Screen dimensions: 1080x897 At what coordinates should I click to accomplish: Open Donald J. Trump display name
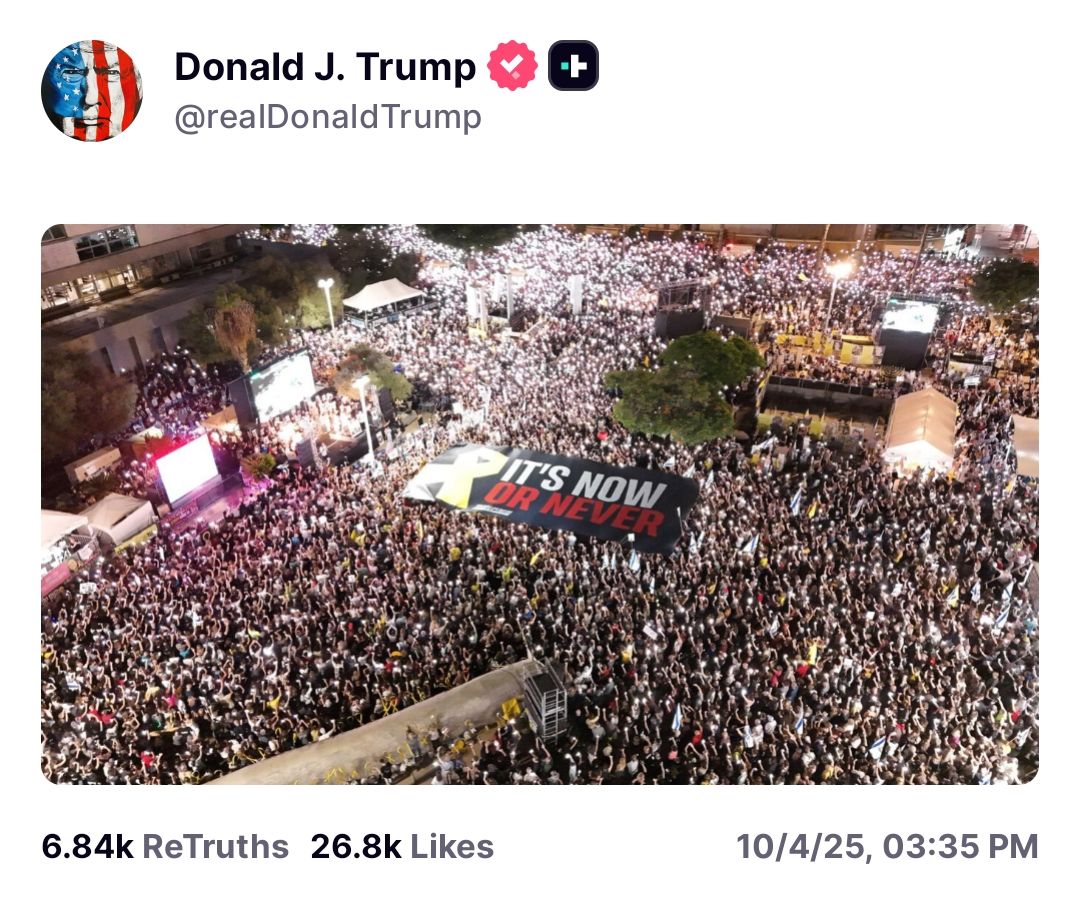point(325,67)
